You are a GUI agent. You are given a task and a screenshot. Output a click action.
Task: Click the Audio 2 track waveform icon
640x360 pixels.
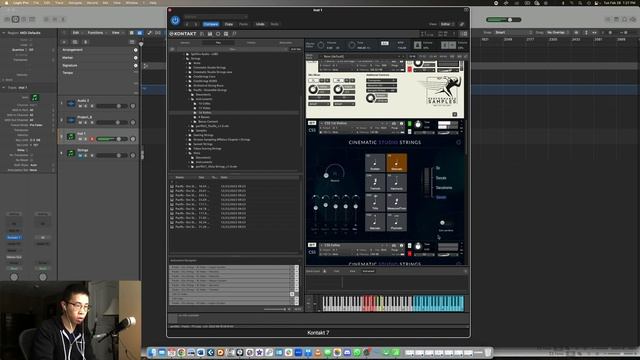(x=71, y=104)
